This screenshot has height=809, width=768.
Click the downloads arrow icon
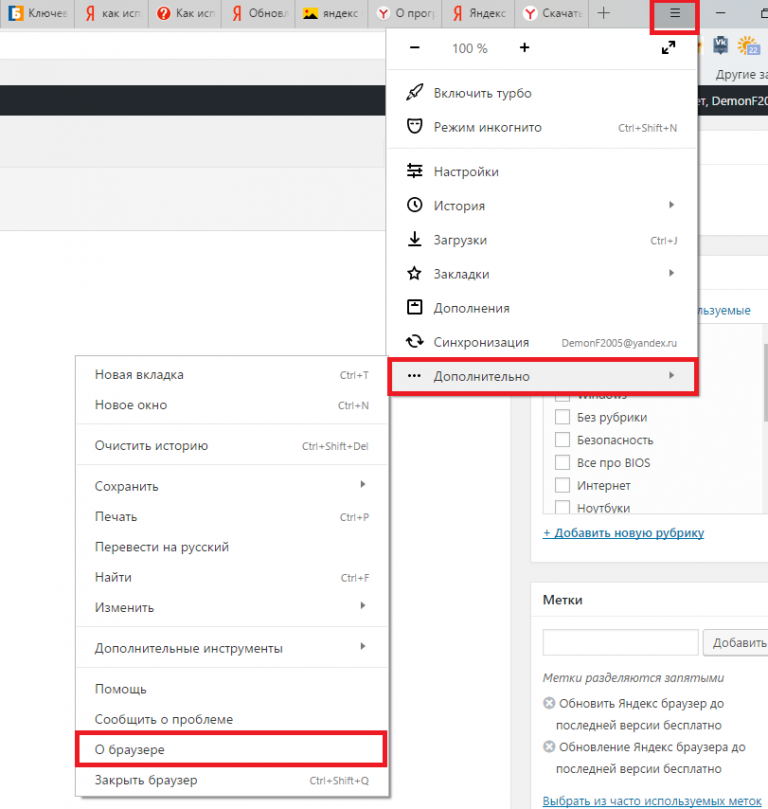pos(415,239)
